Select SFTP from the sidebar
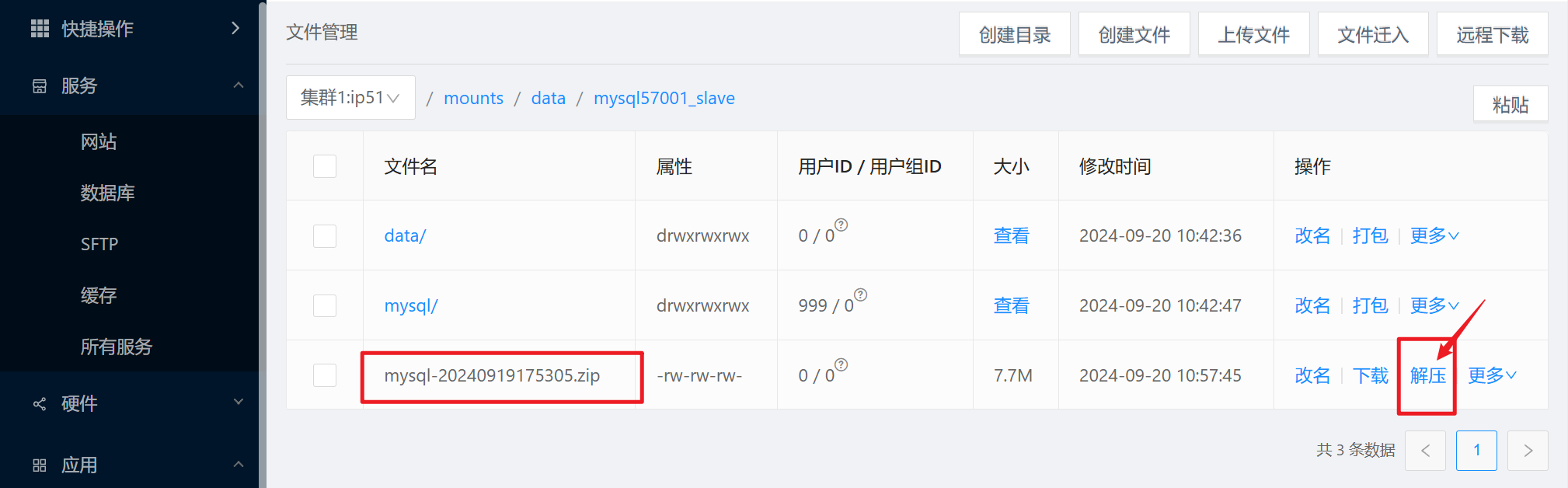 pyautogui.click(x=99, y=244)
